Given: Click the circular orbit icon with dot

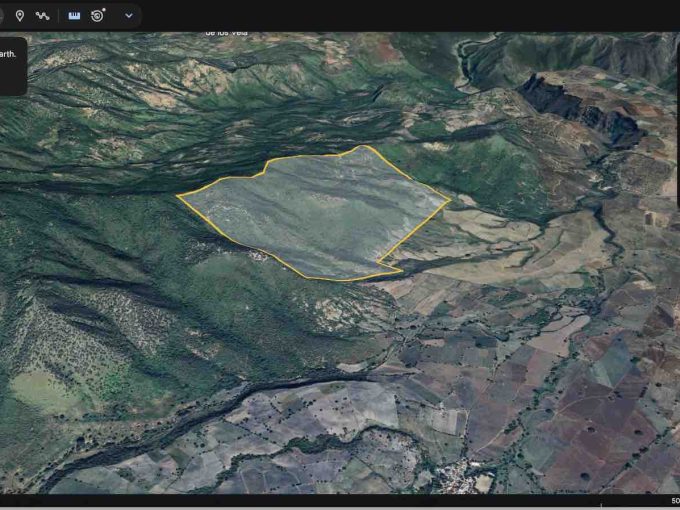Looking at the screenshot, I should pos(98,15).
